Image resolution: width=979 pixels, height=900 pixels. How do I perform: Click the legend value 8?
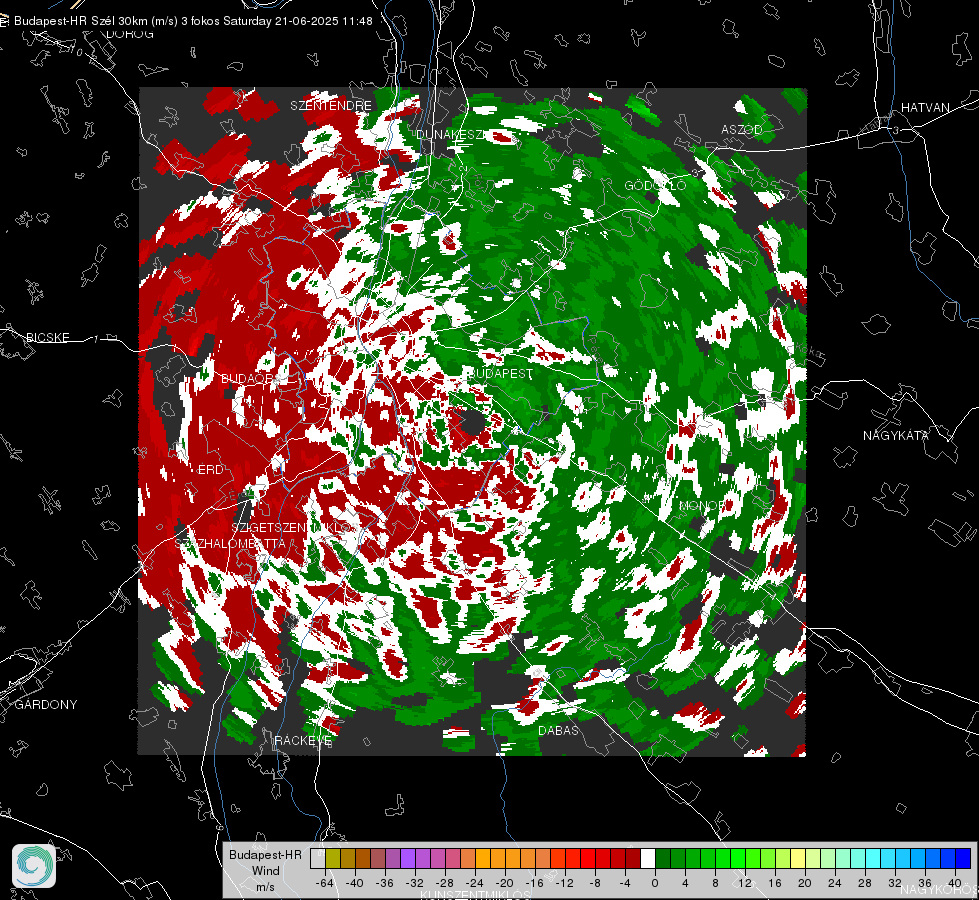(715, 883)
